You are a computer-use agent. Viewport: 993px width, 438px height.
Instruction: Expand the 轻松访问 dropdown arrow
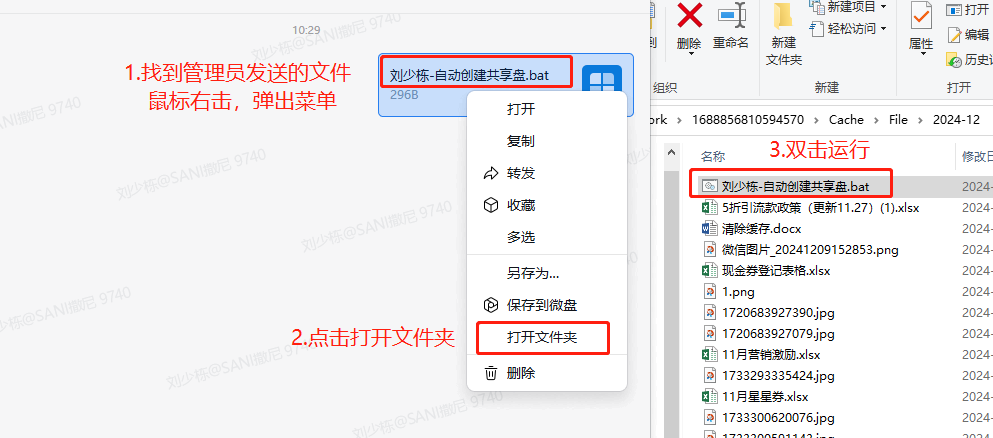[883, 28]
